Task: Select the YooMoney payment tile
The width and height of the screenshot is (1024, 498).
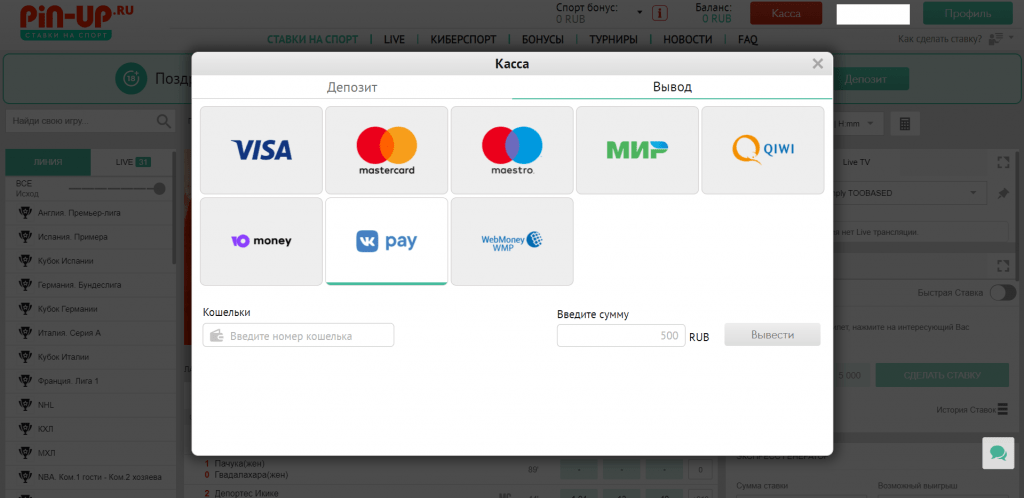Action: tap(261, 241)
